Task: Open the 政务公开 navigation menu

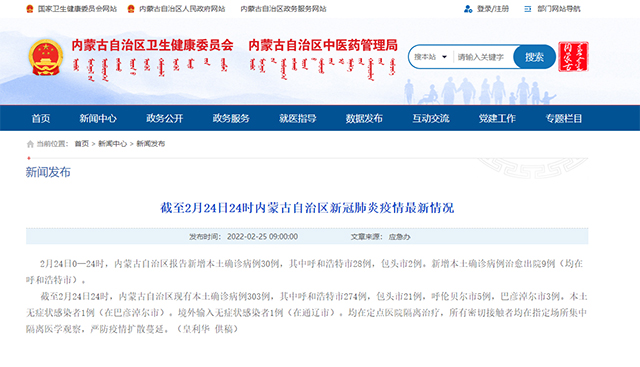Action: click(164, 118)
